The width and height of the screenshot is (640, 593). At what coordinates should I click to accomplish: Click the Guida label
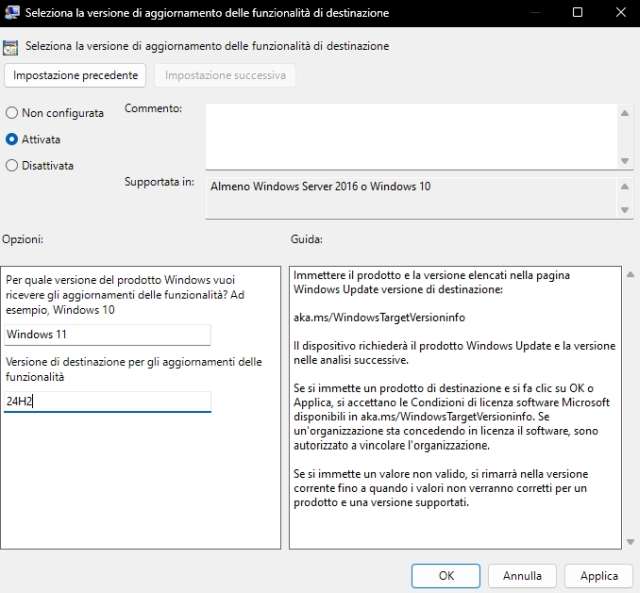(x=307, y=239)
